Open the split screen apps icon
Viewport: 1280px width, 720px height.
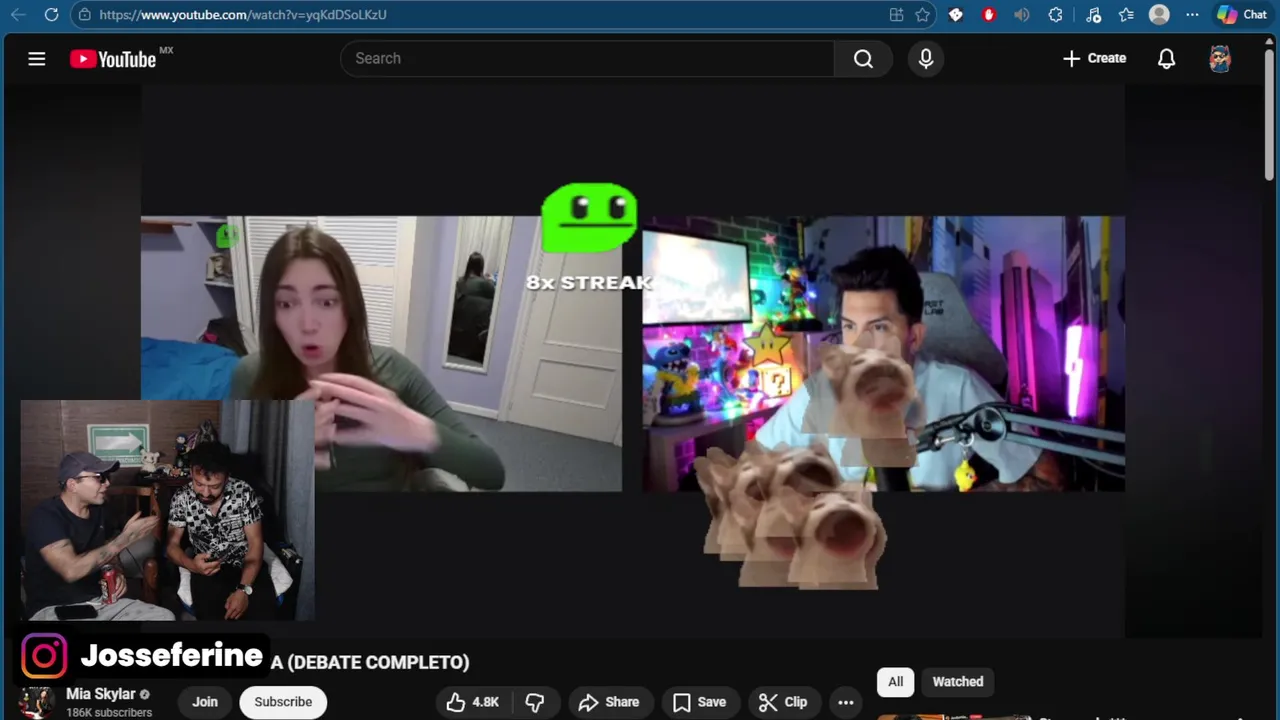(x=896, y=15)
